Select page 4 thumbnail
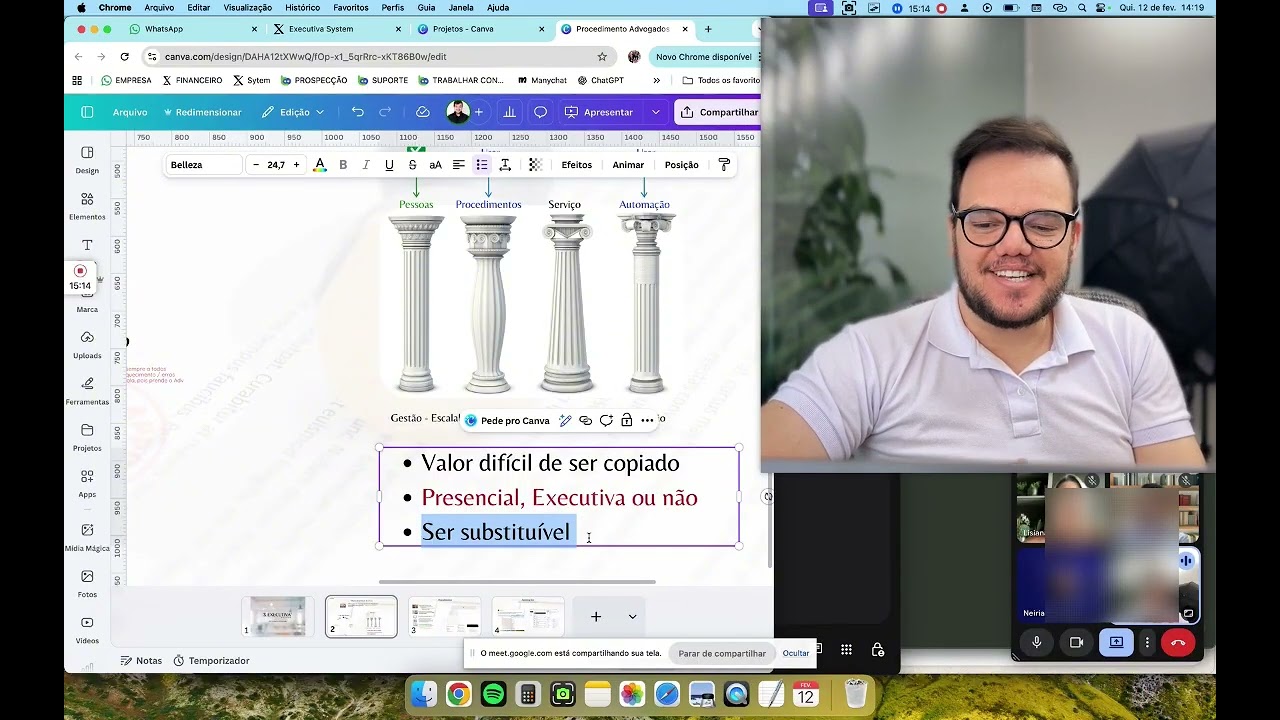1280x720 pixels. (528, 617)
